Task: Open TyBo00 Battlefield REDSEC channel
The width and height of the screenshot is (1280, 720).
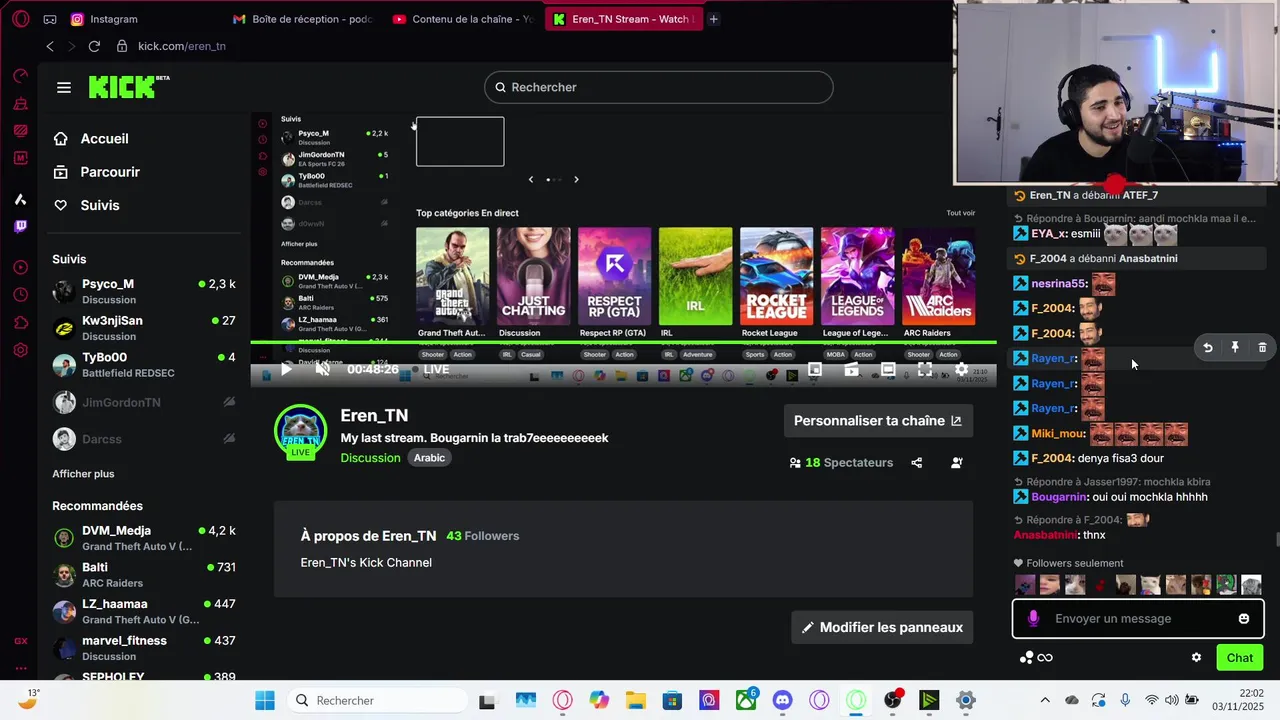Action: (x=144, y=365)
